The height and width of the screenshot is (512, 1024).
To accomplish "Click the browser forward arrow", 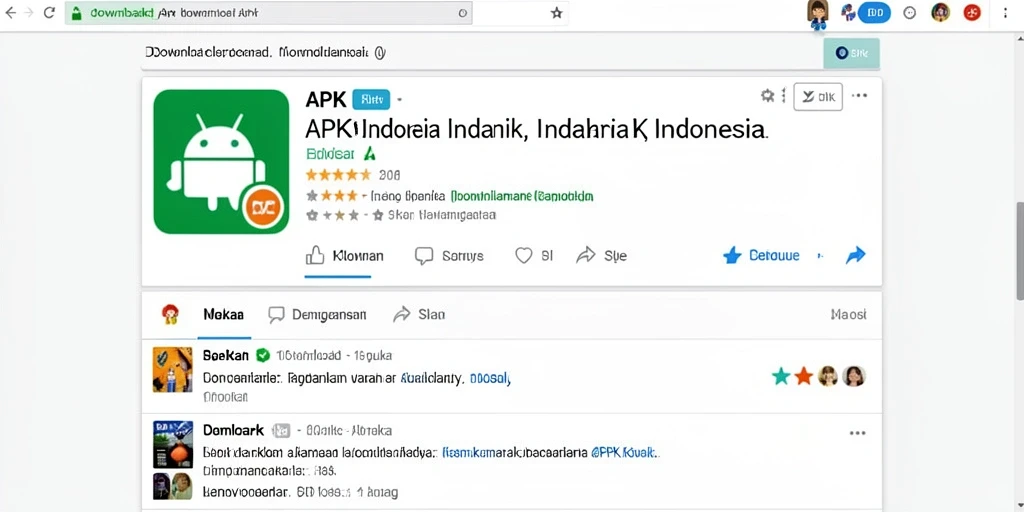I will 28,12.
